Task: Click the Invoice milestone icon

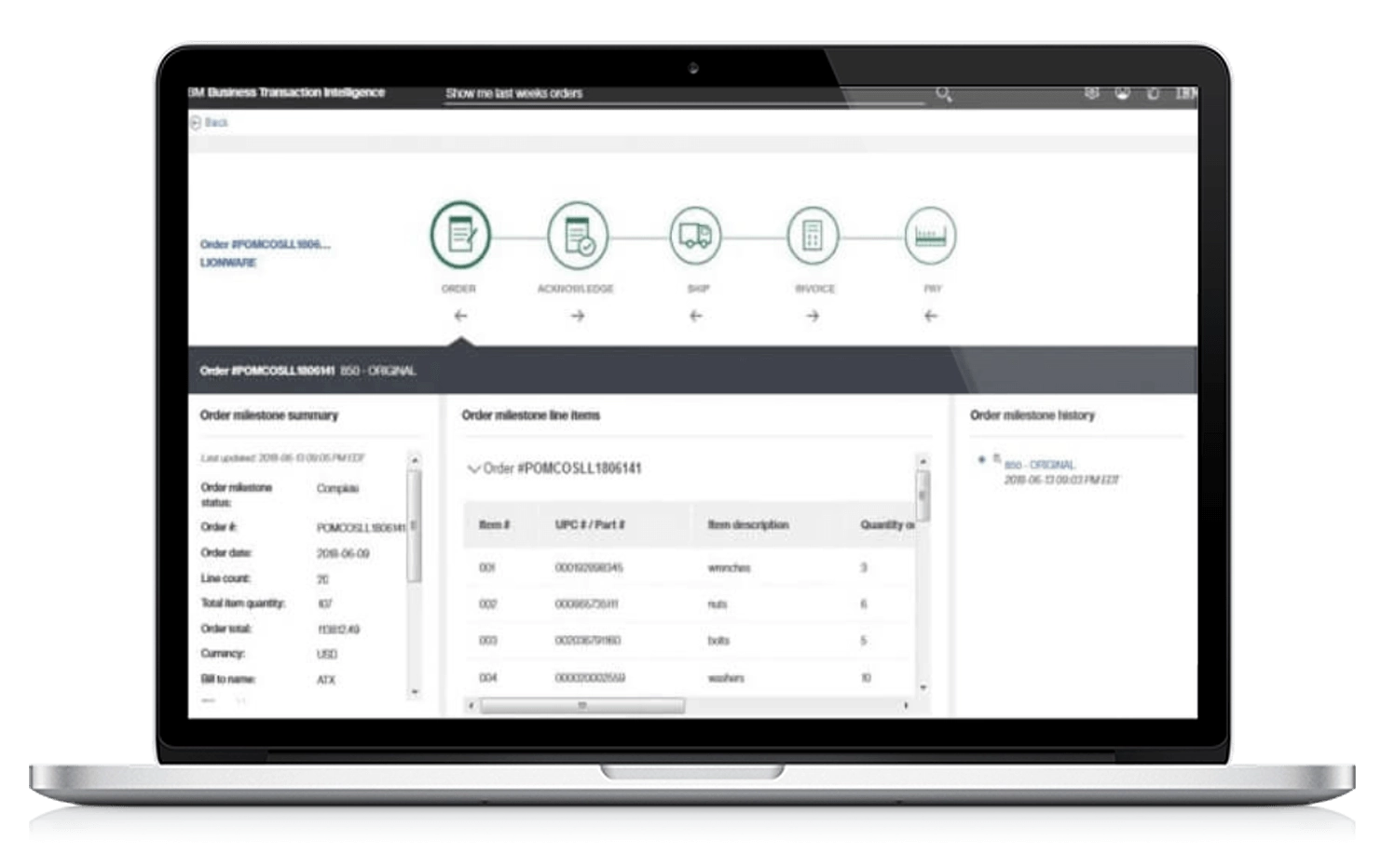Action: (813, 237)
